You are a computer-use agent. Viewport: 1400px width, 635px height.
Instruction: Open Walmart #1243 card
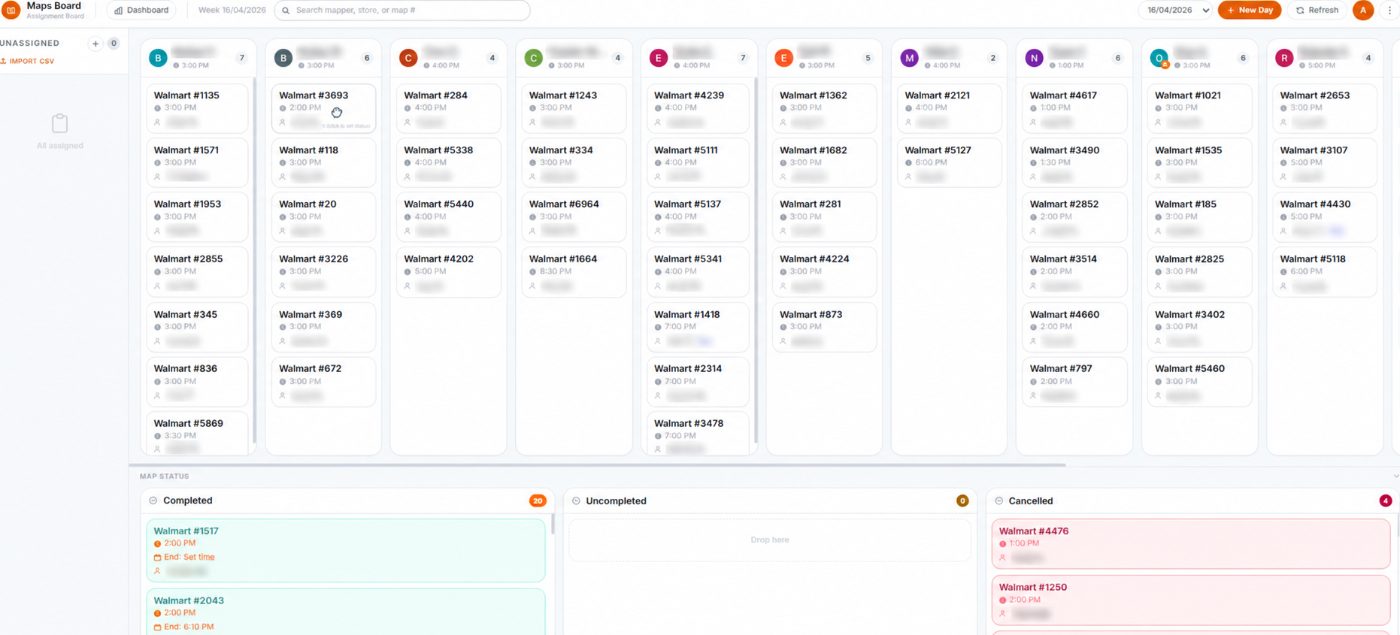[x=574, y=108]
